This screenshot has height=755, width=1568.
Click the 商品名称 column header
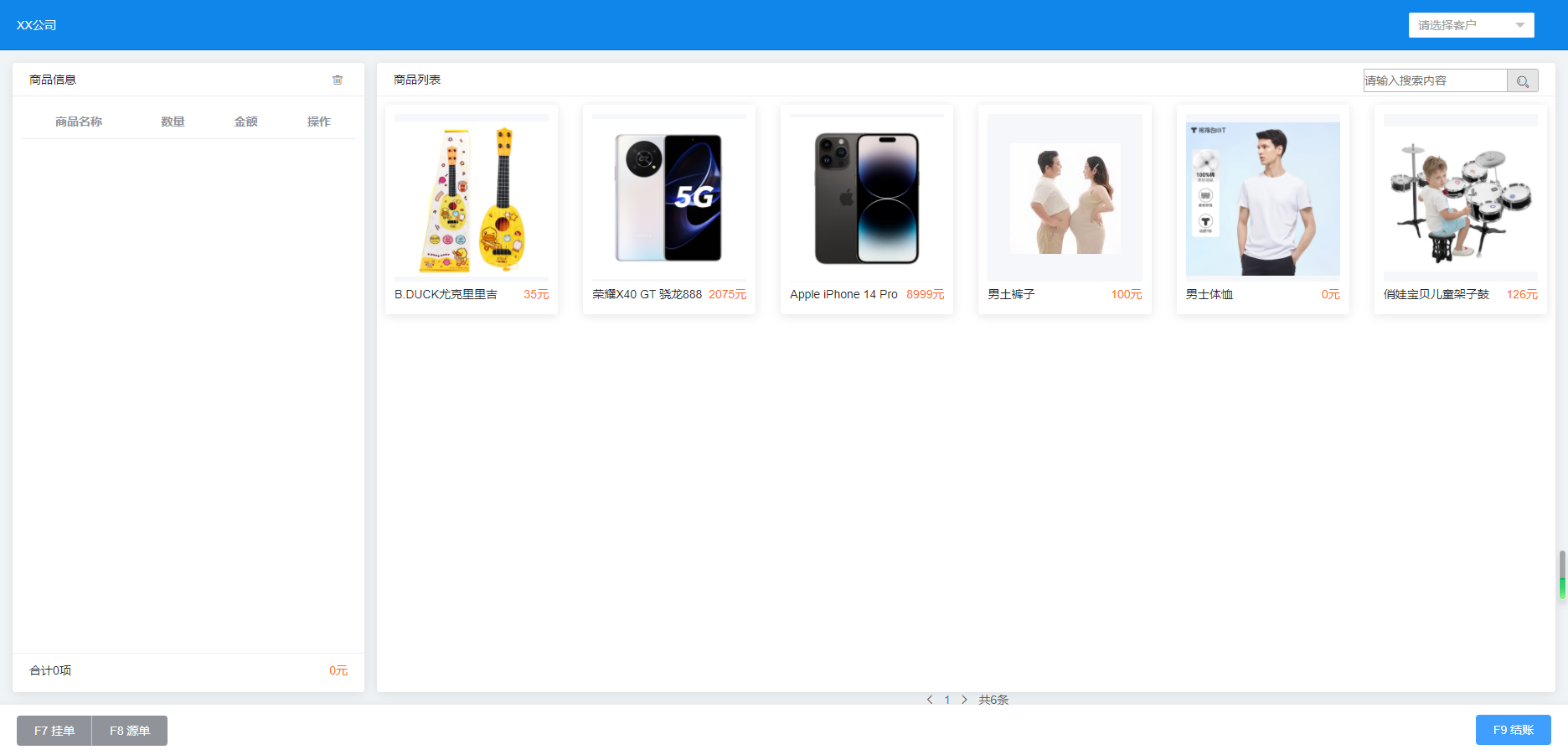[79, 122]
